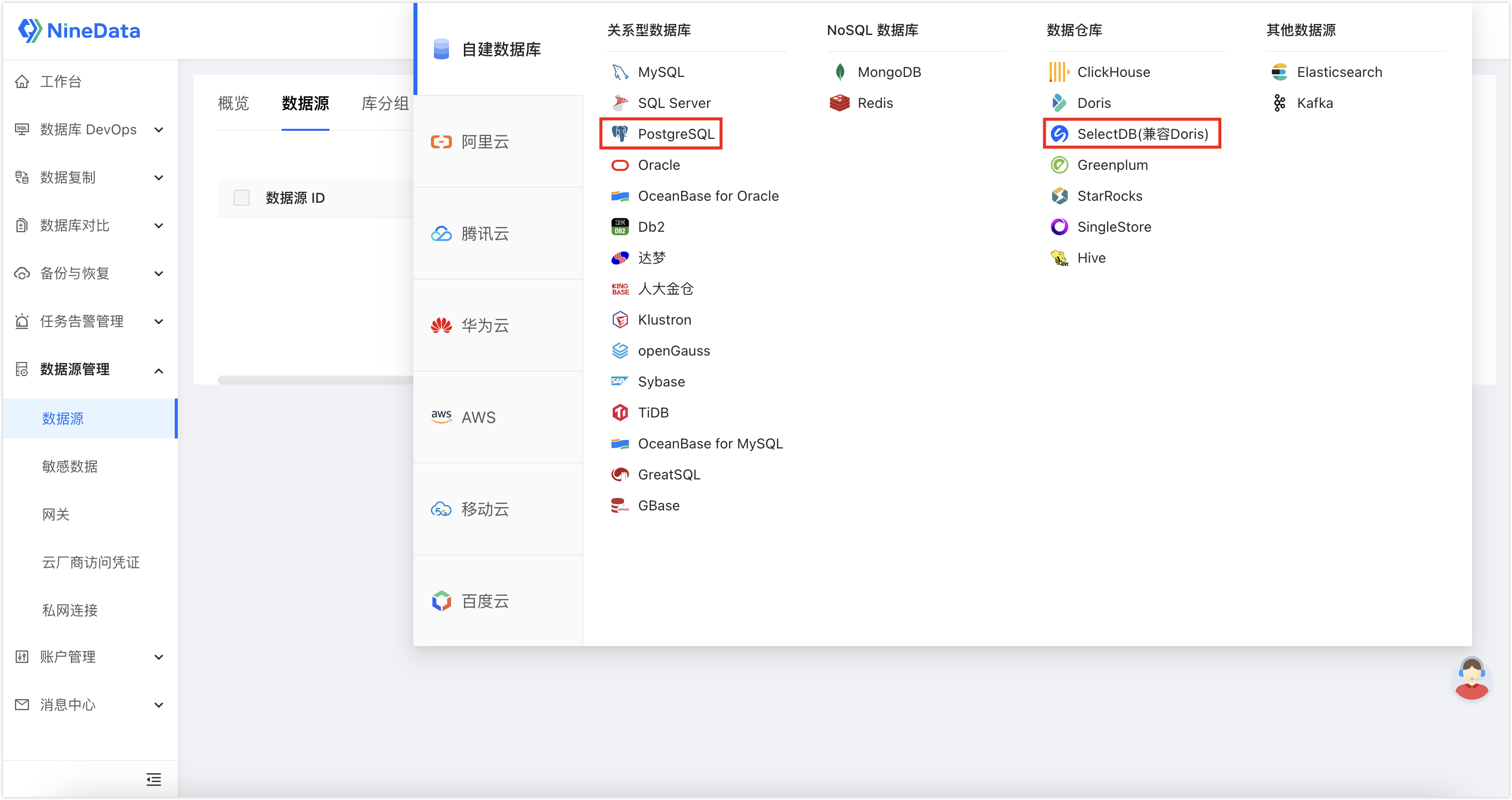
Task: Click the Klustron shield icon
Action: (x=620, y=320)
